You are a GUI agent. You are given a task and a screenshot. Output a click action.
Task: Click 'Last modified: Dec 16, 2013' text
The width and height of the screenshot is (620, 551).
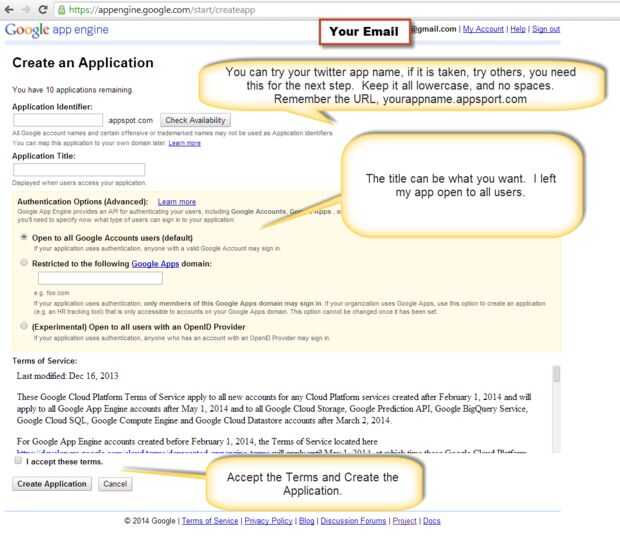click(x=67, y=376)
